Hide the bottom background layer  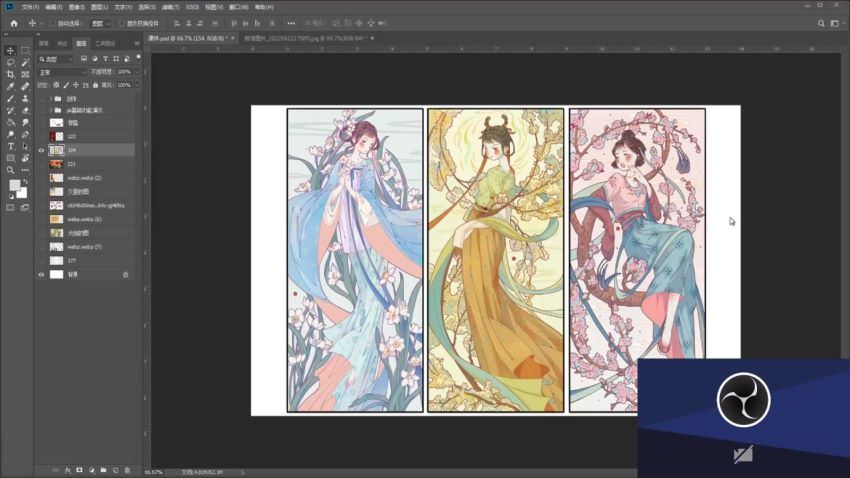(x=41, y=275)
